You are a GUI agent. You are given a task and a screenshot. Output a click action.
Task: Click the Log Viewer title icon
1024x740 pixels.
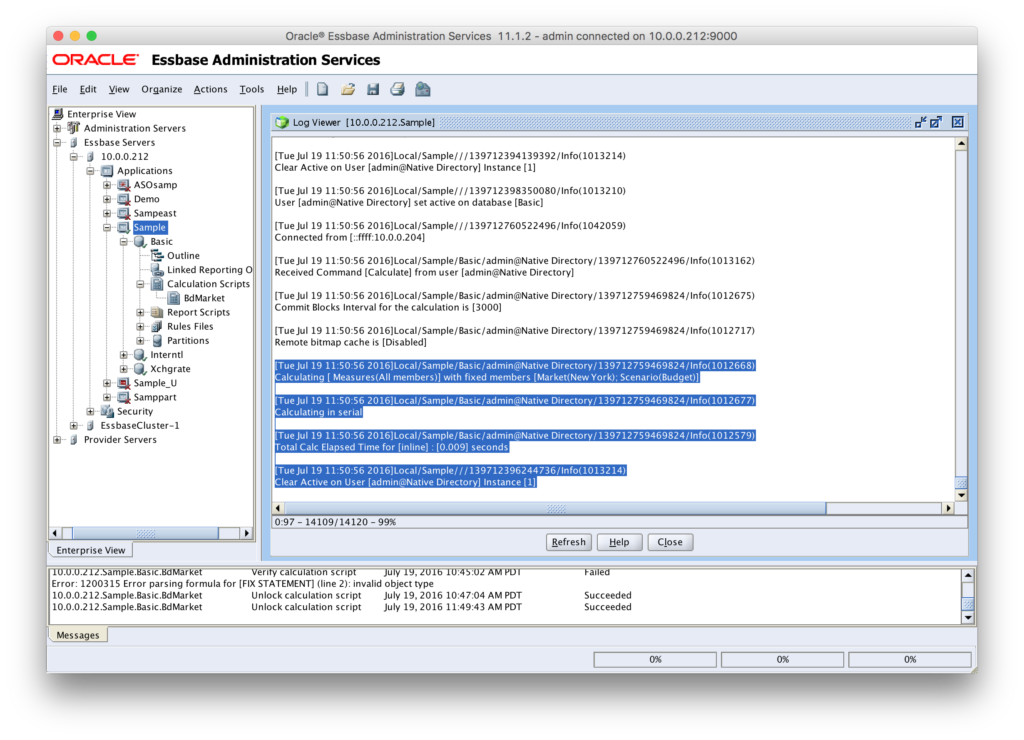[282, 122]
